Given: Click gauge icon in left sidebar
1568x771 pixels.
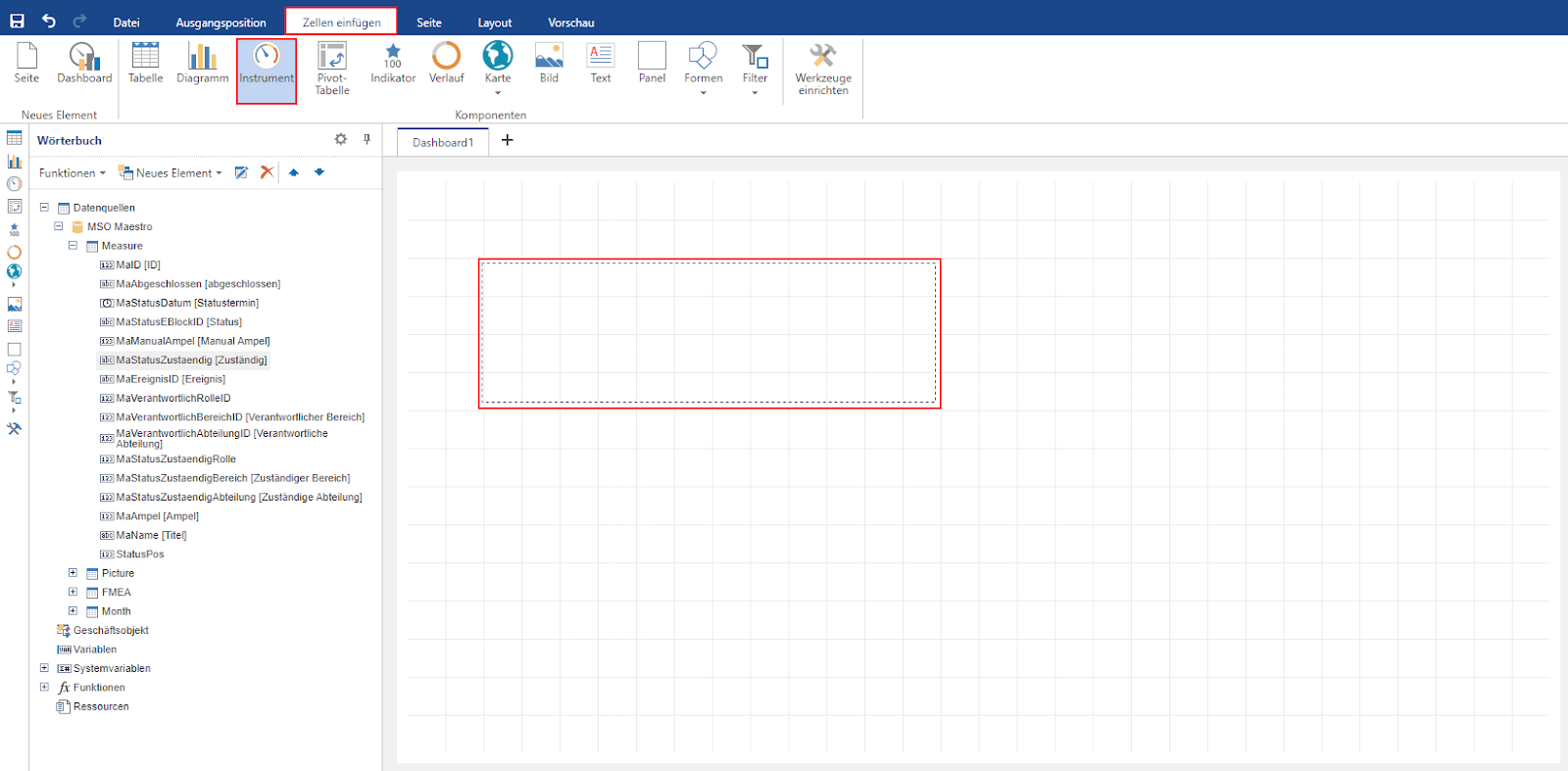Looking at the screenshot, I should click(x=14, y=183).
